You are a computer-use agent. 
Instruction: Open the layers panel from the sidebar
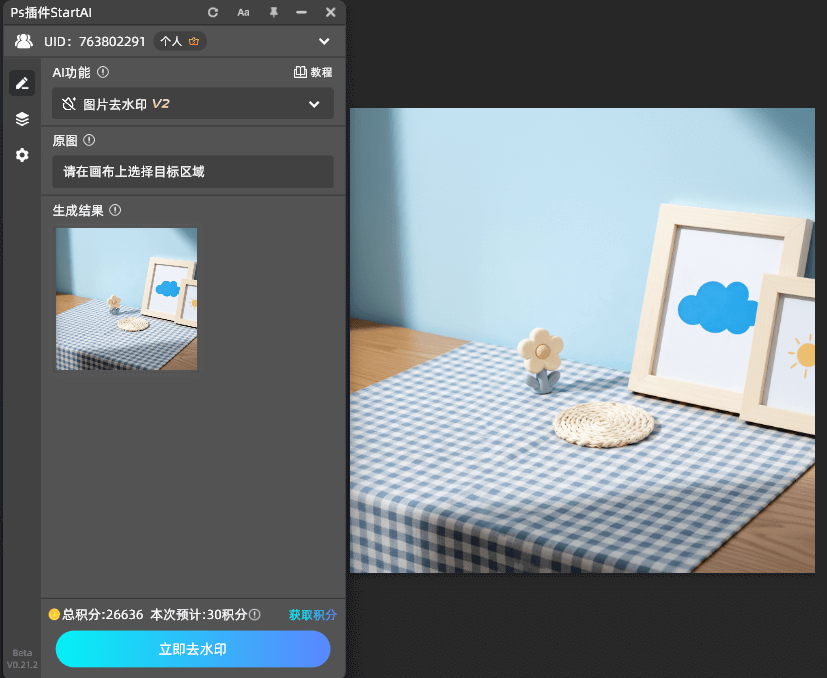[x=22, y=119]
